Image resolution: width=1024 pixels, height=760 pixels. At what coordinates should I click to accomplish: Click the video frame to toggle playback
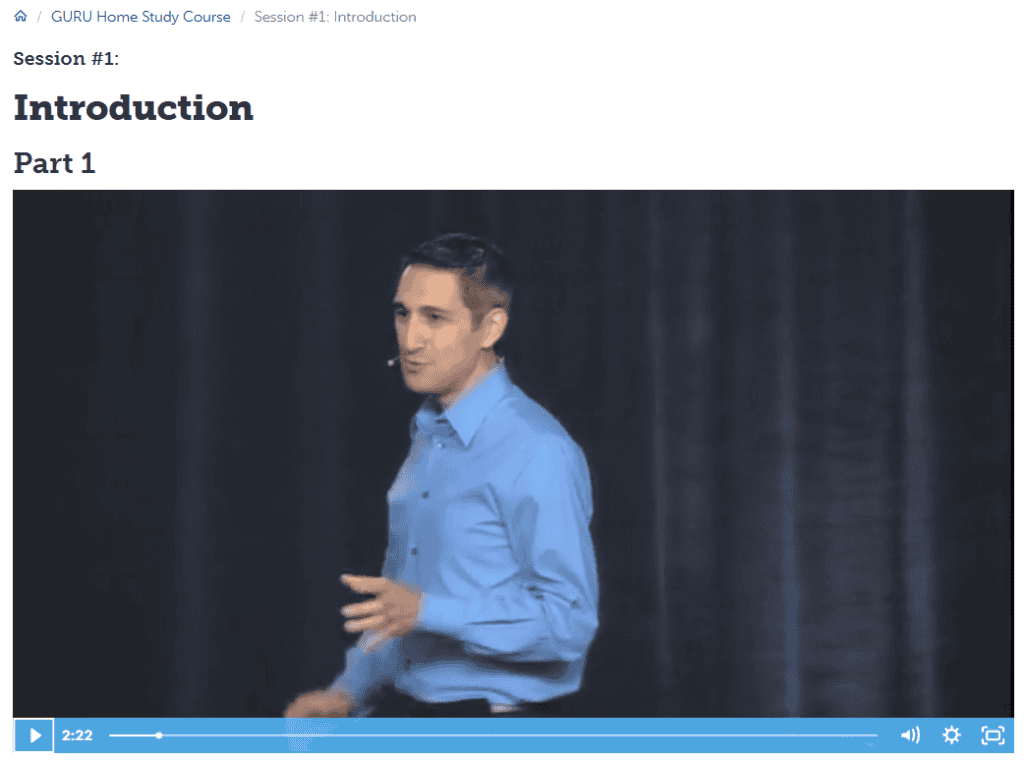[x=513, y=454]
